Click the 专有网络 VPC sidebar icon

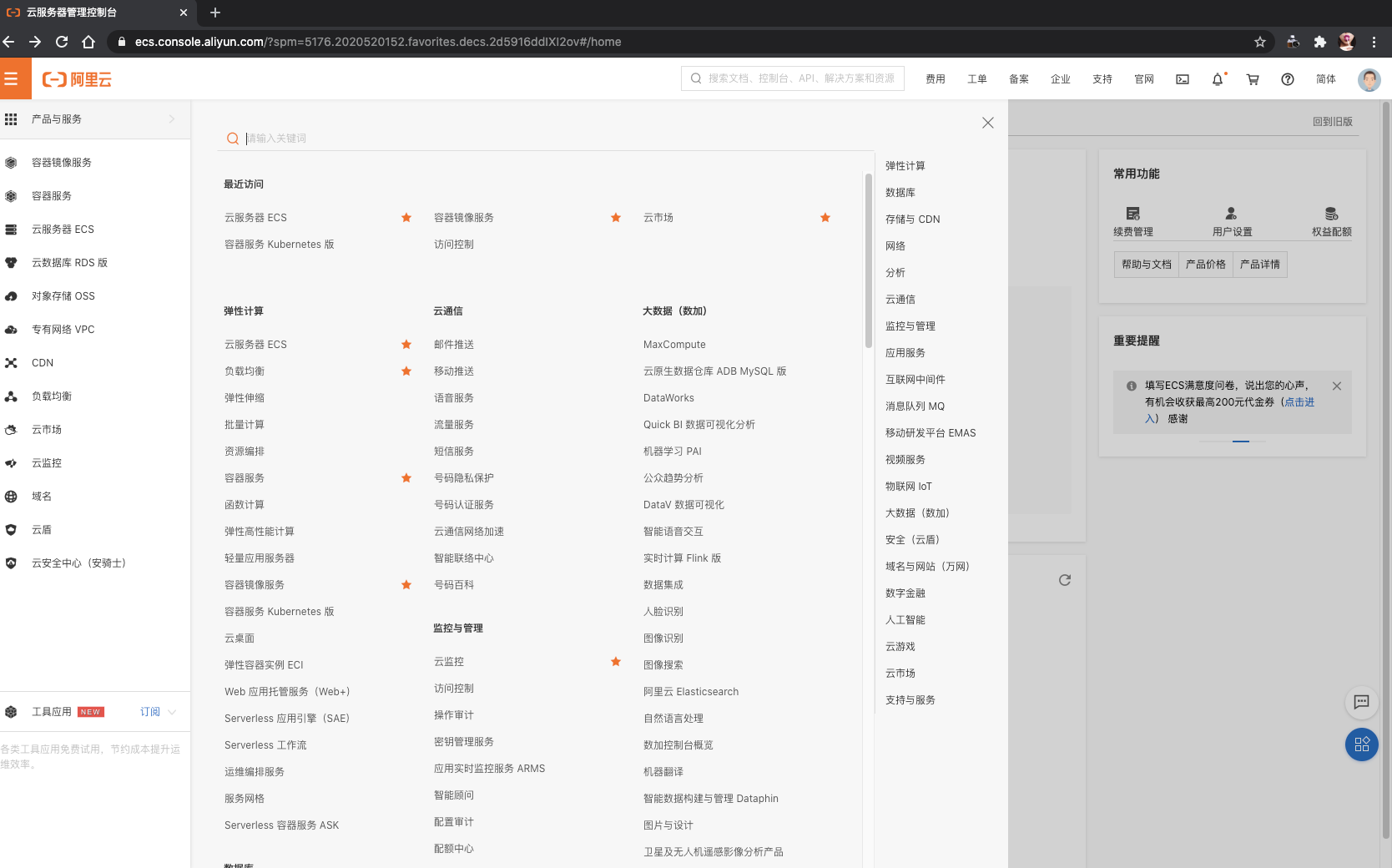(11, 330)
